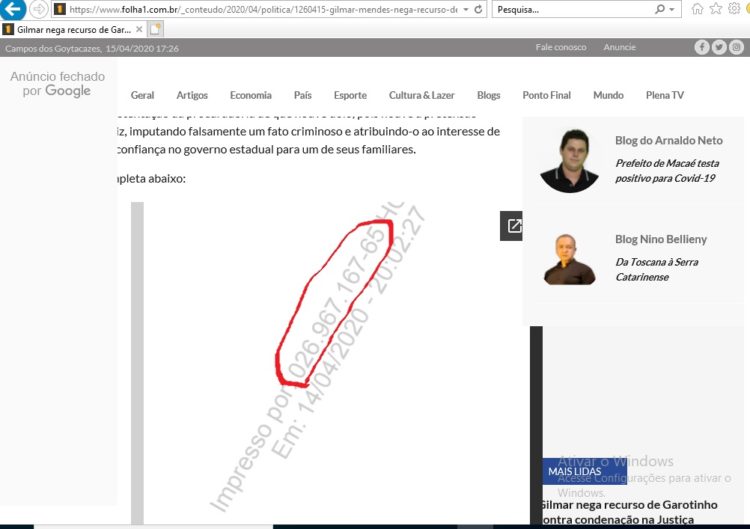Click the Pesquisa search input field
This screenshot has height=529, width=750.
574,10
